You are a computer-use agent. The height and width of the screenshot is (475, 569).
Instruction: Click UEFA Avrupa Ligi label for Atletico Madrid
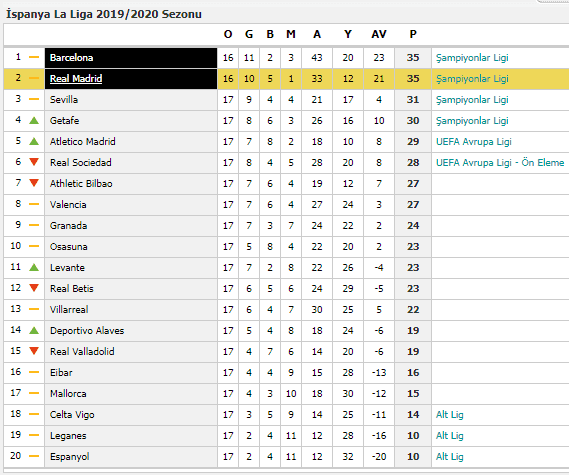[x=474, y=142]
